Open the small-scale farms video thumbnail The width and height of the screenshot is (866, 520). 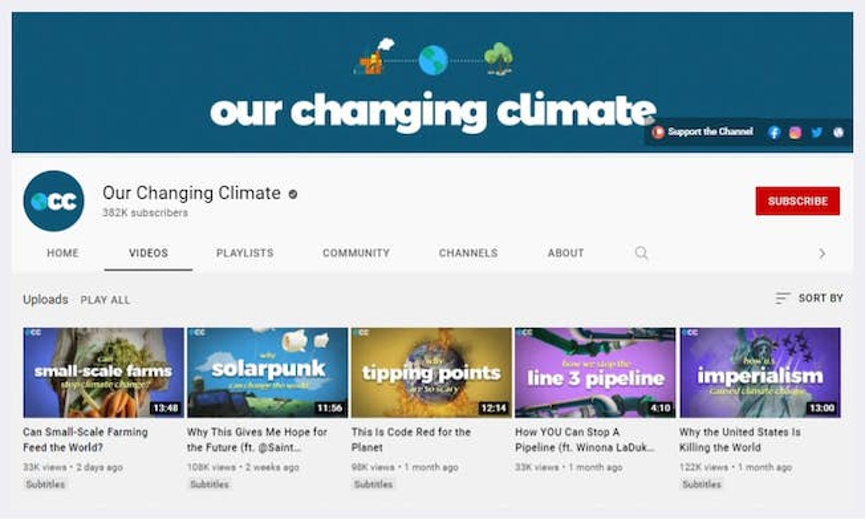click(x=103, y=373)
